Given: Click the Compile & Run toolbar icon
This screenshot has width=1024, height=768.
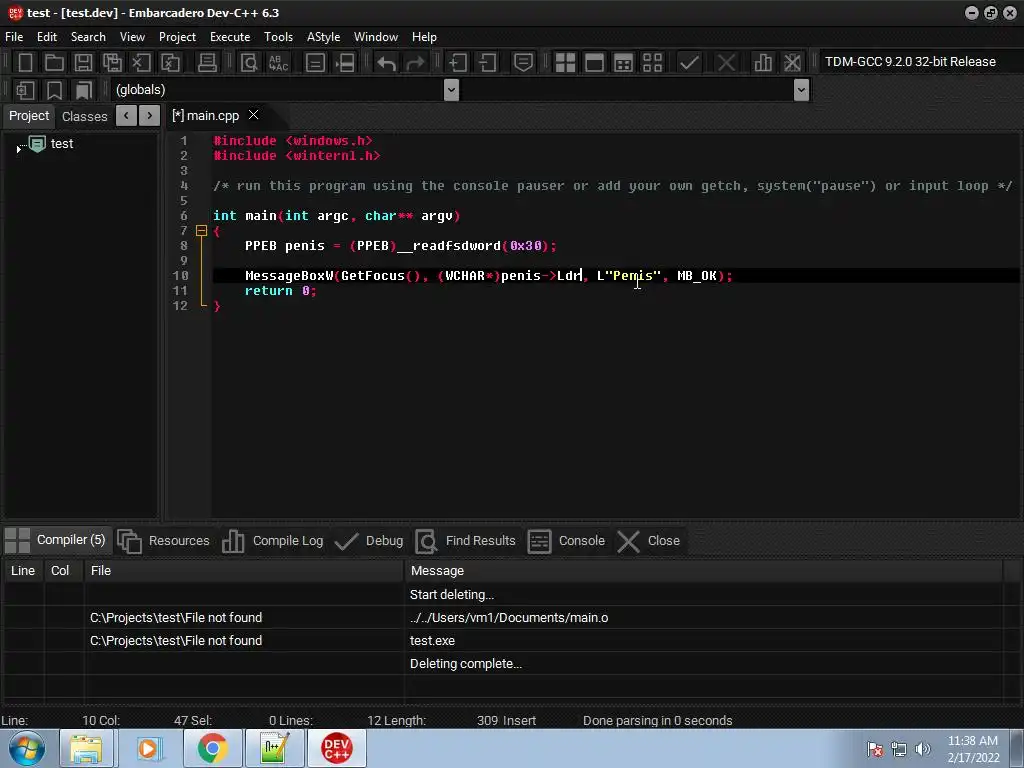Looking at the screenshot, I should coord(624,63).
